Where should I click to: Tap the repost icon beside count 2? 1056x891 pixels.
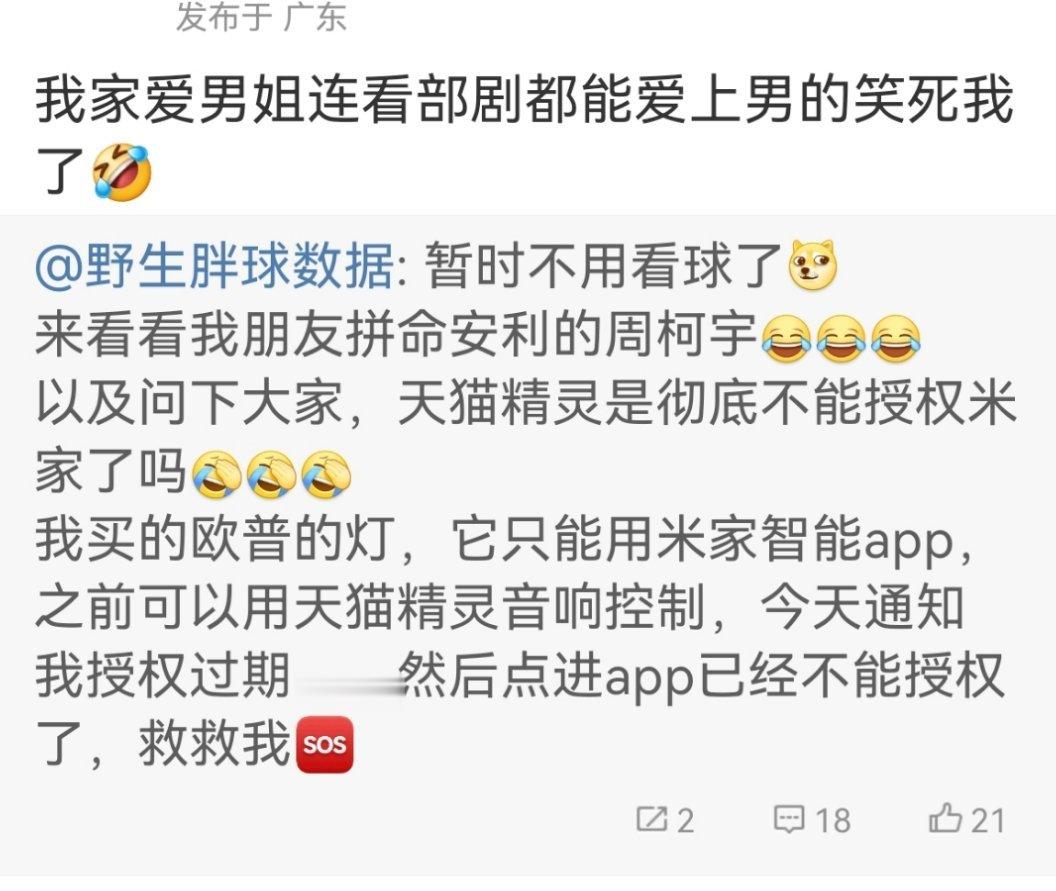tap(651, 818)
